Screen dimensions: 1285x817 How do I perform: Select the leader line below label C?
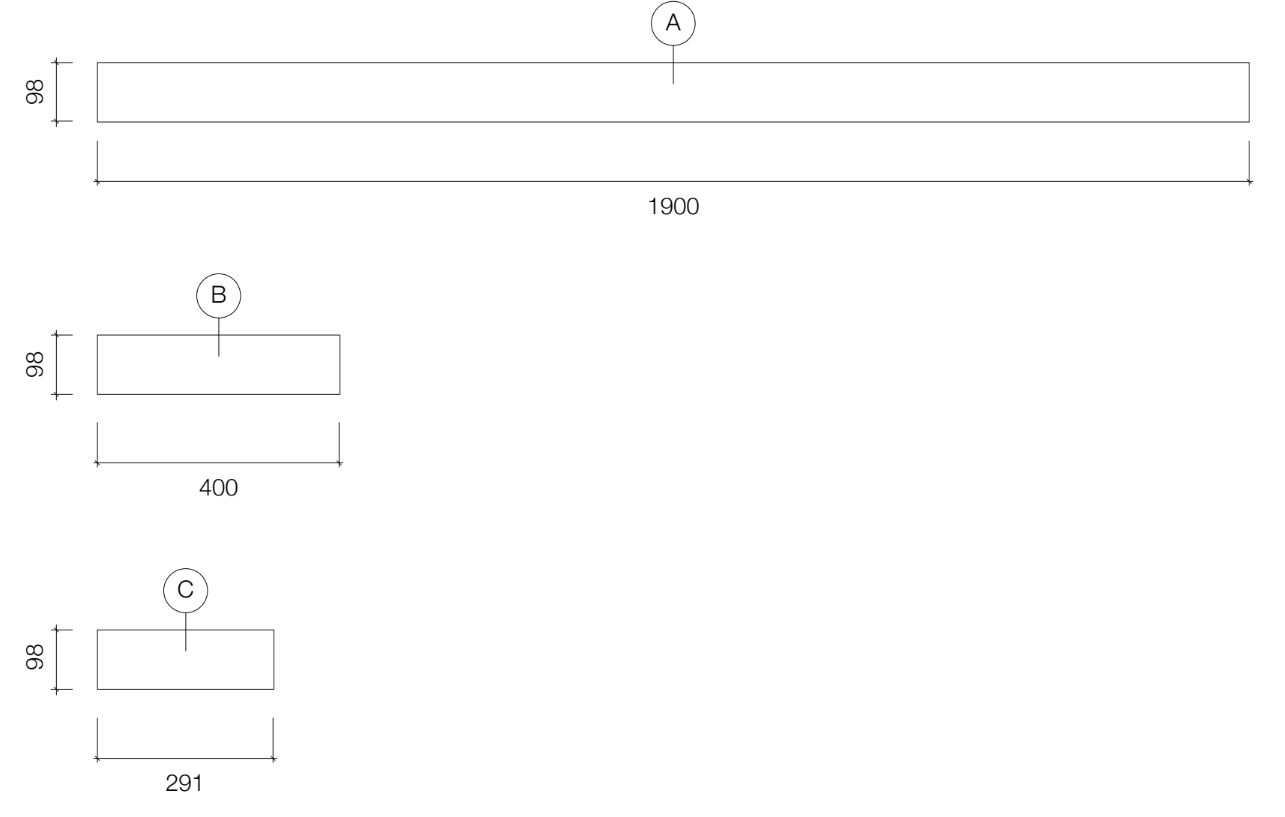pyautogui.click(x=186, y=632)
